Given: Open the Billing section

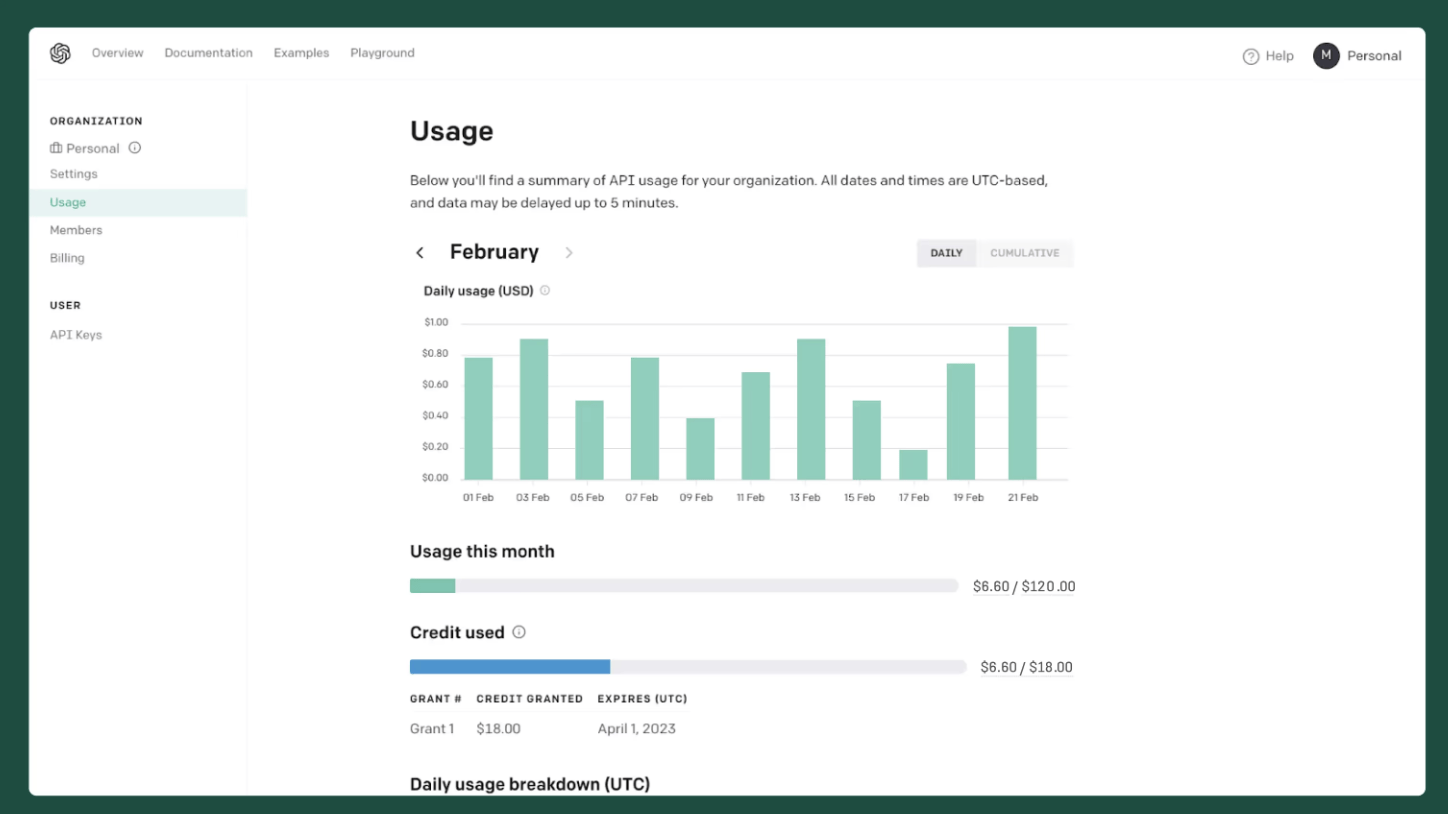Looking at the screenshot, I should (x=66, y=257).
